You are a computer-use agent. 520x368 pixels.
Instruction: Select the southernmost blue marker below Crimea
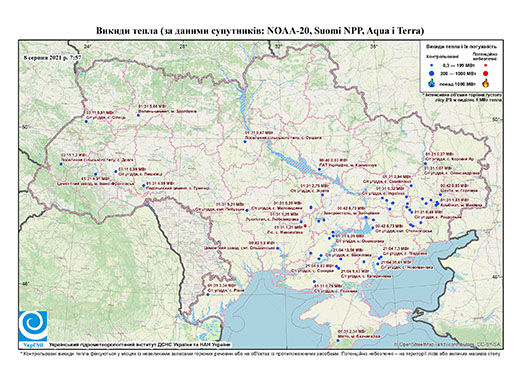pyautogui.click(x=338, y=340)
